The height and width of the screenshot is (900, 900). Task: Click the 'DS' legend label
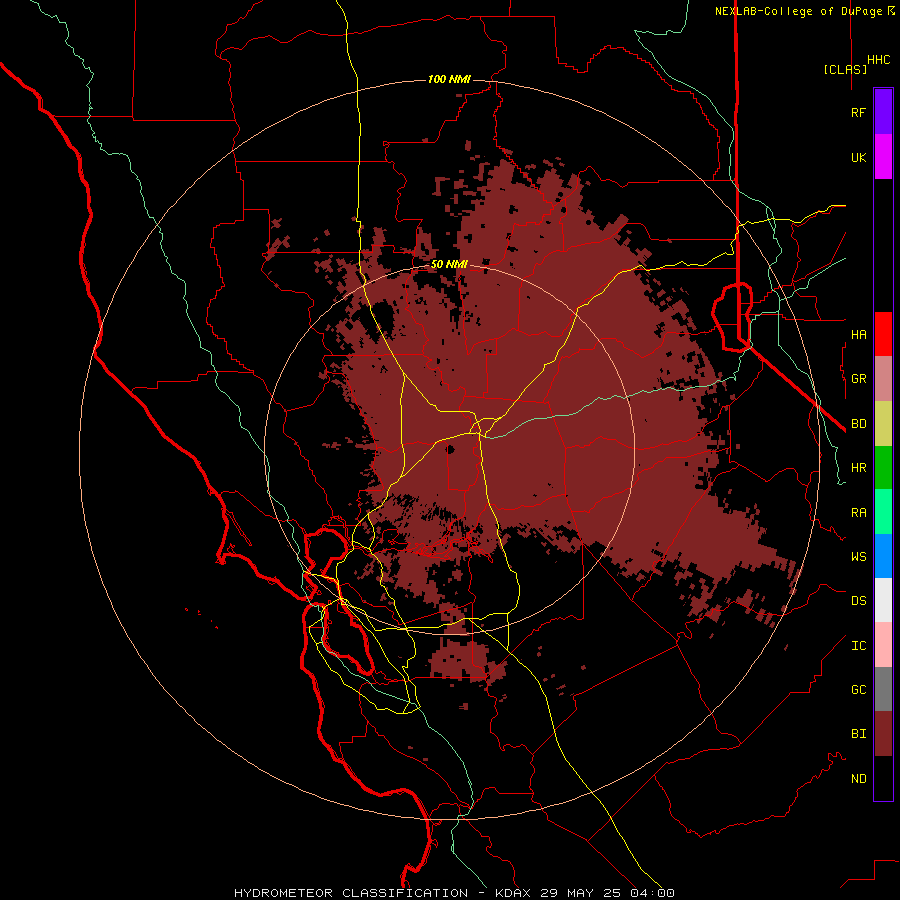click(858, 601)
